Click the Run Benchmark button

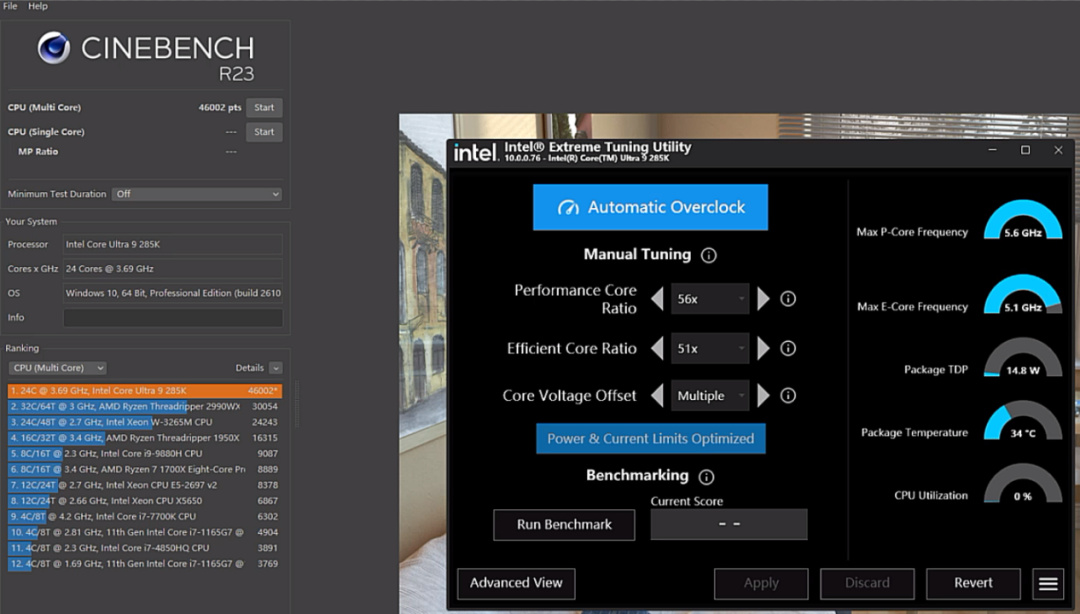tap(564, 525)
